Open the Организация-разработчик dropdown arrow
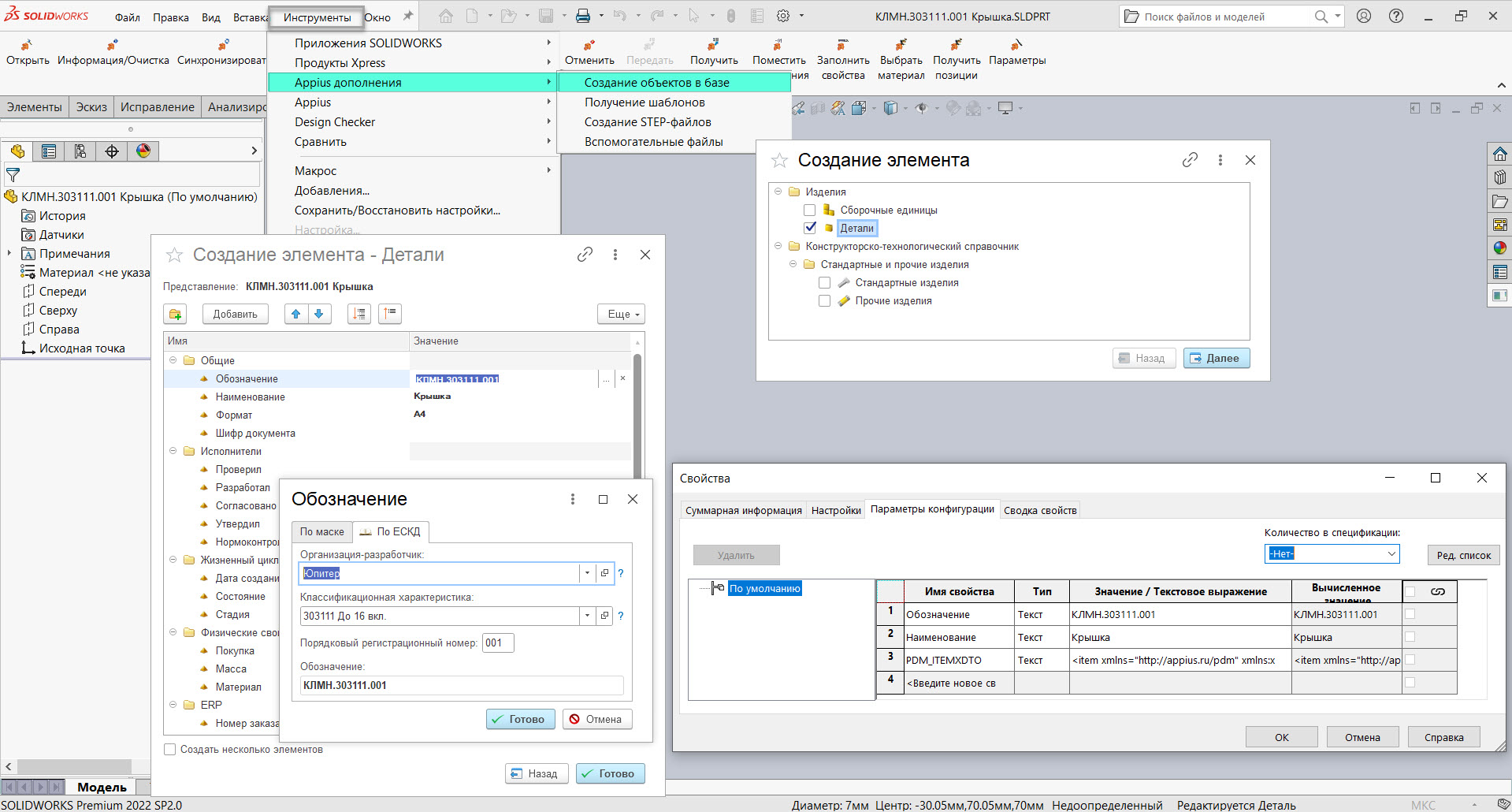Screen dimensions: 1512x812 click(x=587, y=573)
